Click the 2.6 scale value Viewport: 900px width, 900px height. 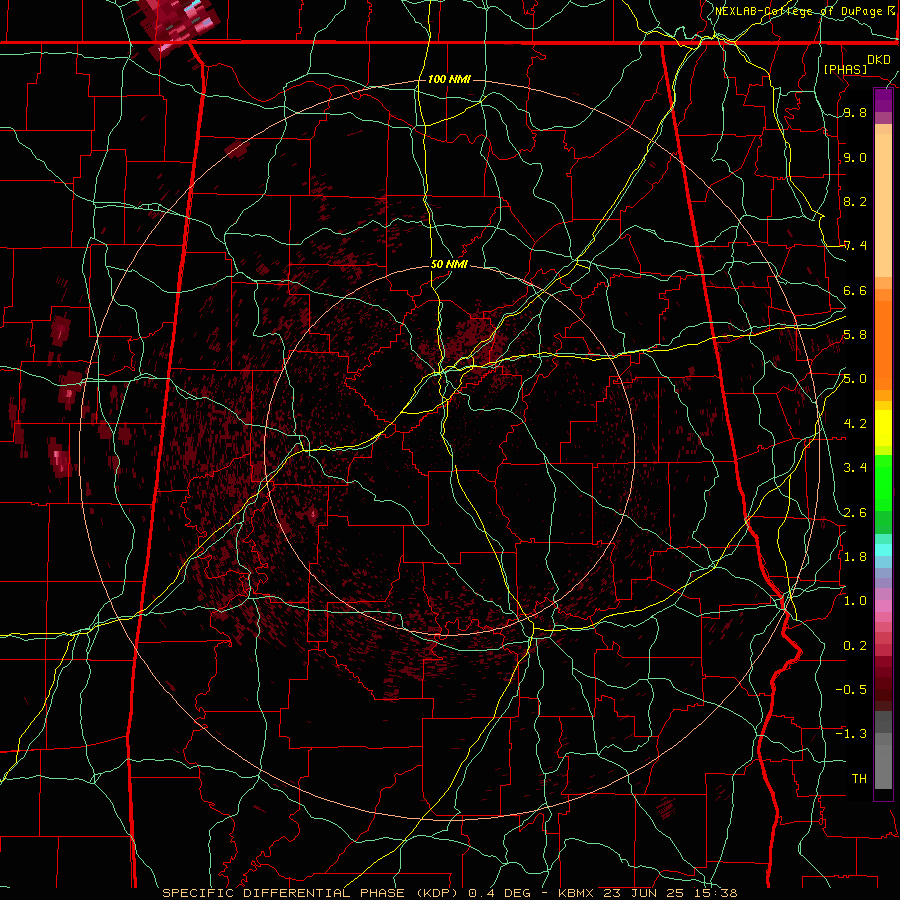tap(855, 513)
